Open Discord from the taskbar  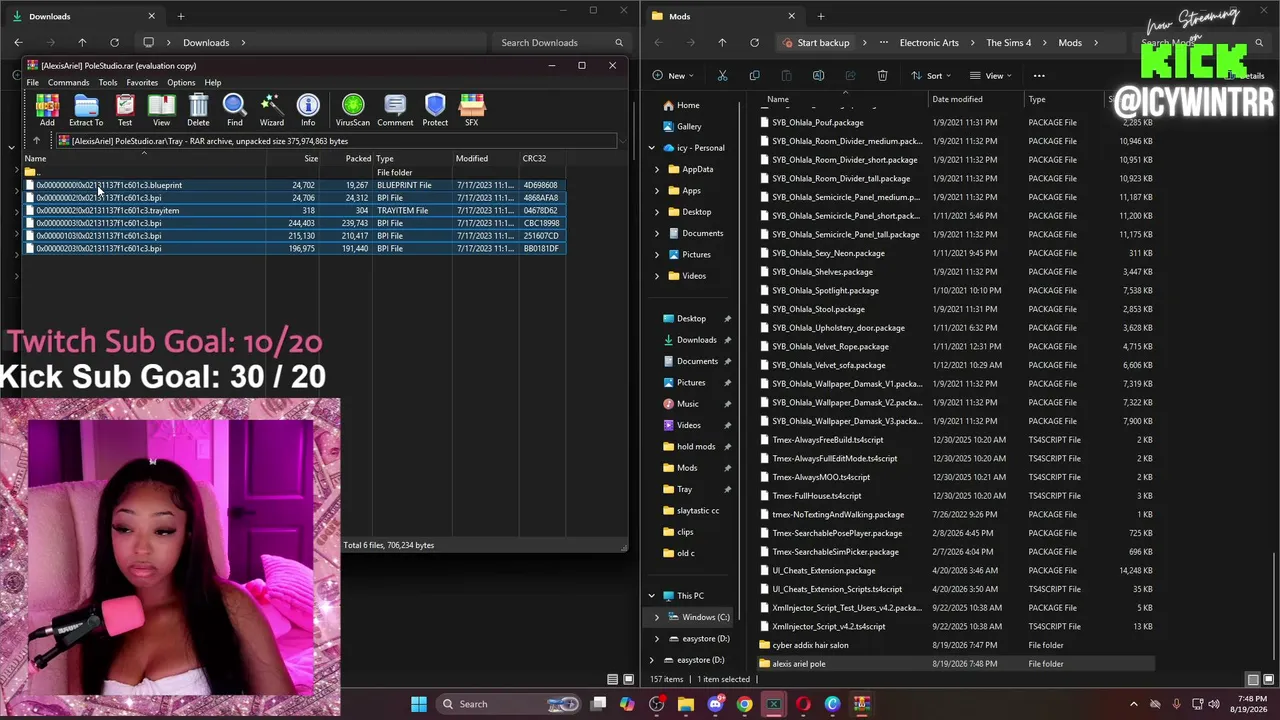pos(715,704)
